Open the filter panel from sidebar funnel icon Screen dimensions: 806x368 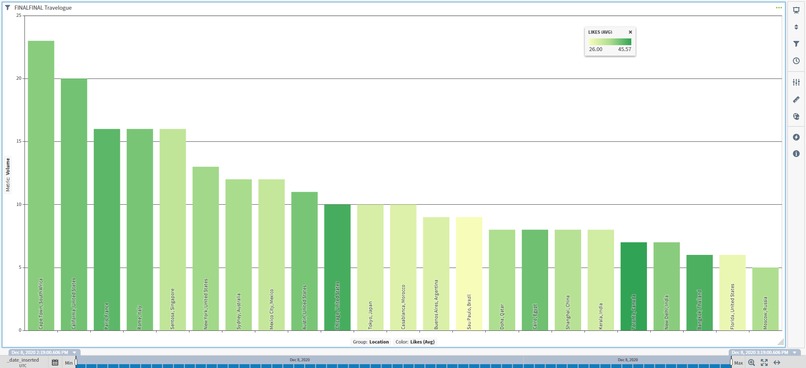[x=796, y=44]
